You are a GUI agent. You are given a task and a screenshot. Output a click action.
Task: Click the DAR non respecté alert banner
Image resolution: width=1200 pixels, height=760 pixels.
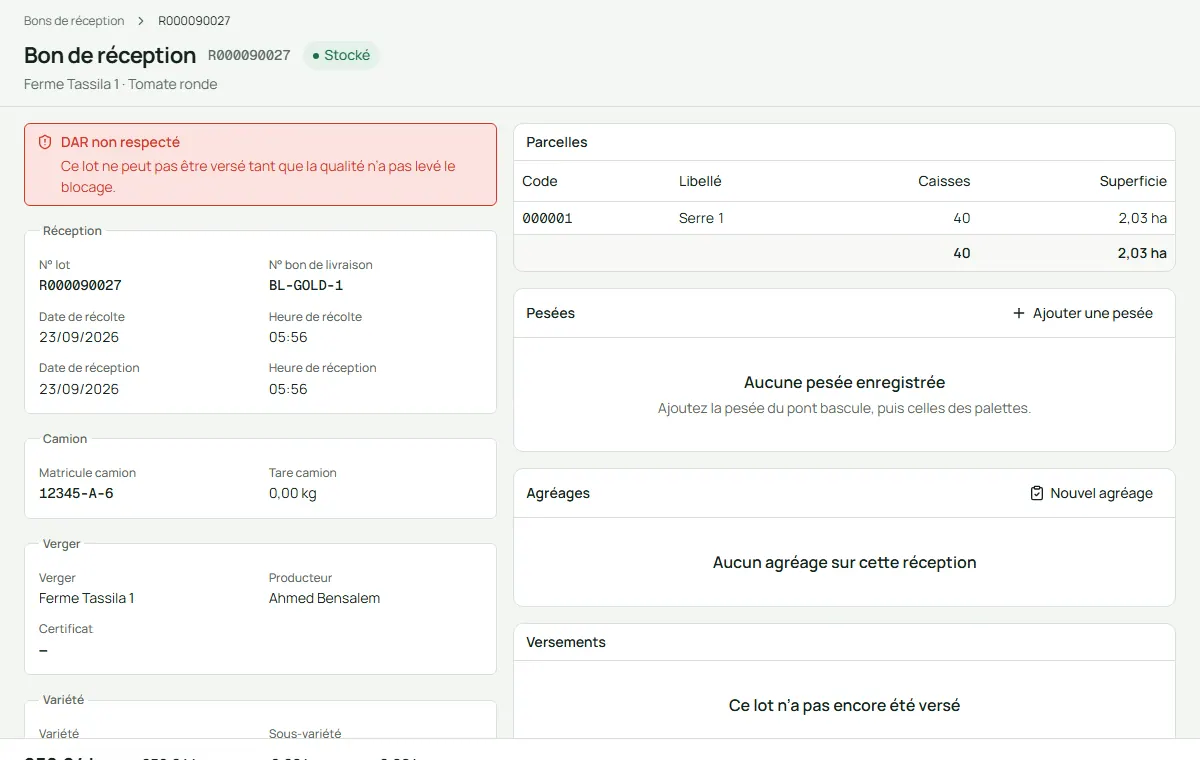(x=260, y=165)
